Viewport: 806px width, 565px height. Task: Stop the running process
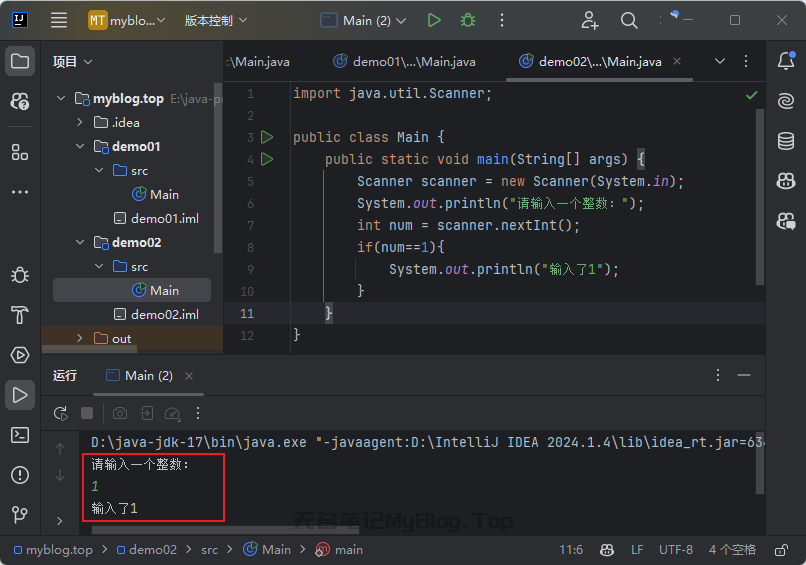tap(87, 413)
